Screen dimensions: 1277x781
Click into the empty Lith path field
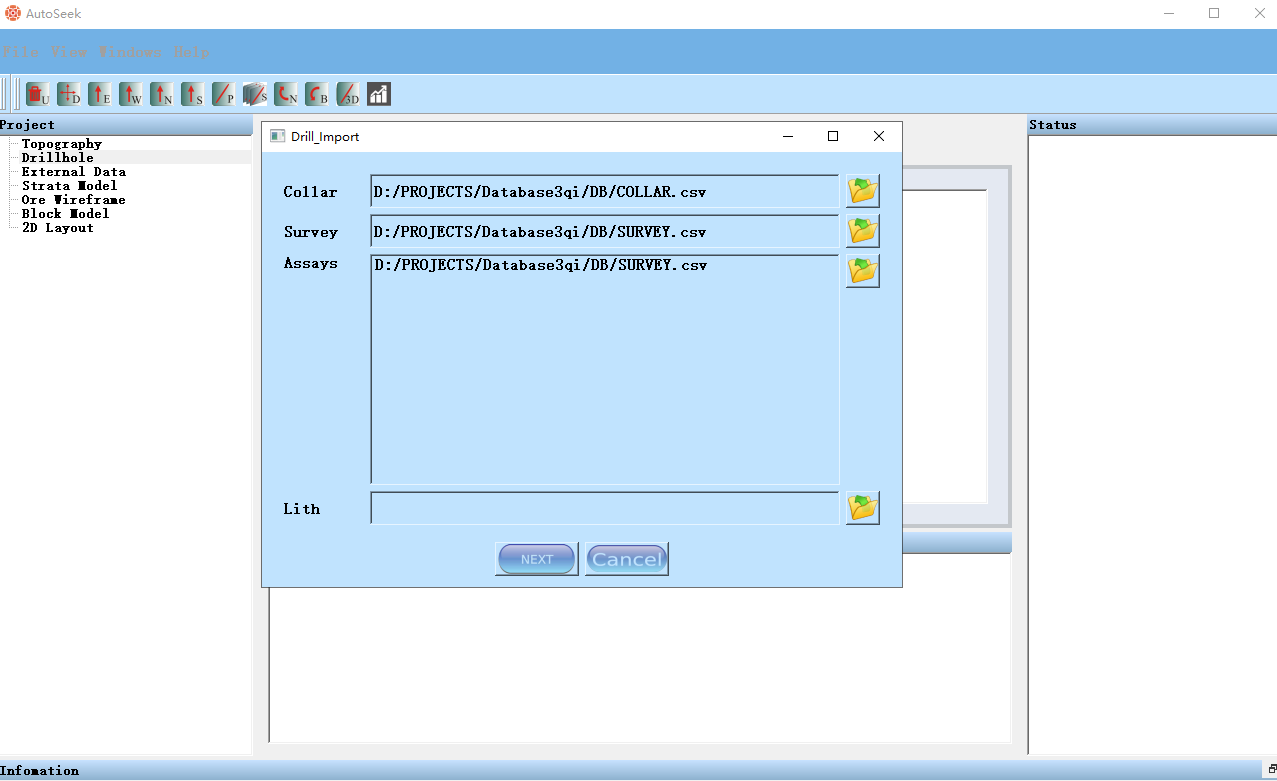tap(604, 508)
